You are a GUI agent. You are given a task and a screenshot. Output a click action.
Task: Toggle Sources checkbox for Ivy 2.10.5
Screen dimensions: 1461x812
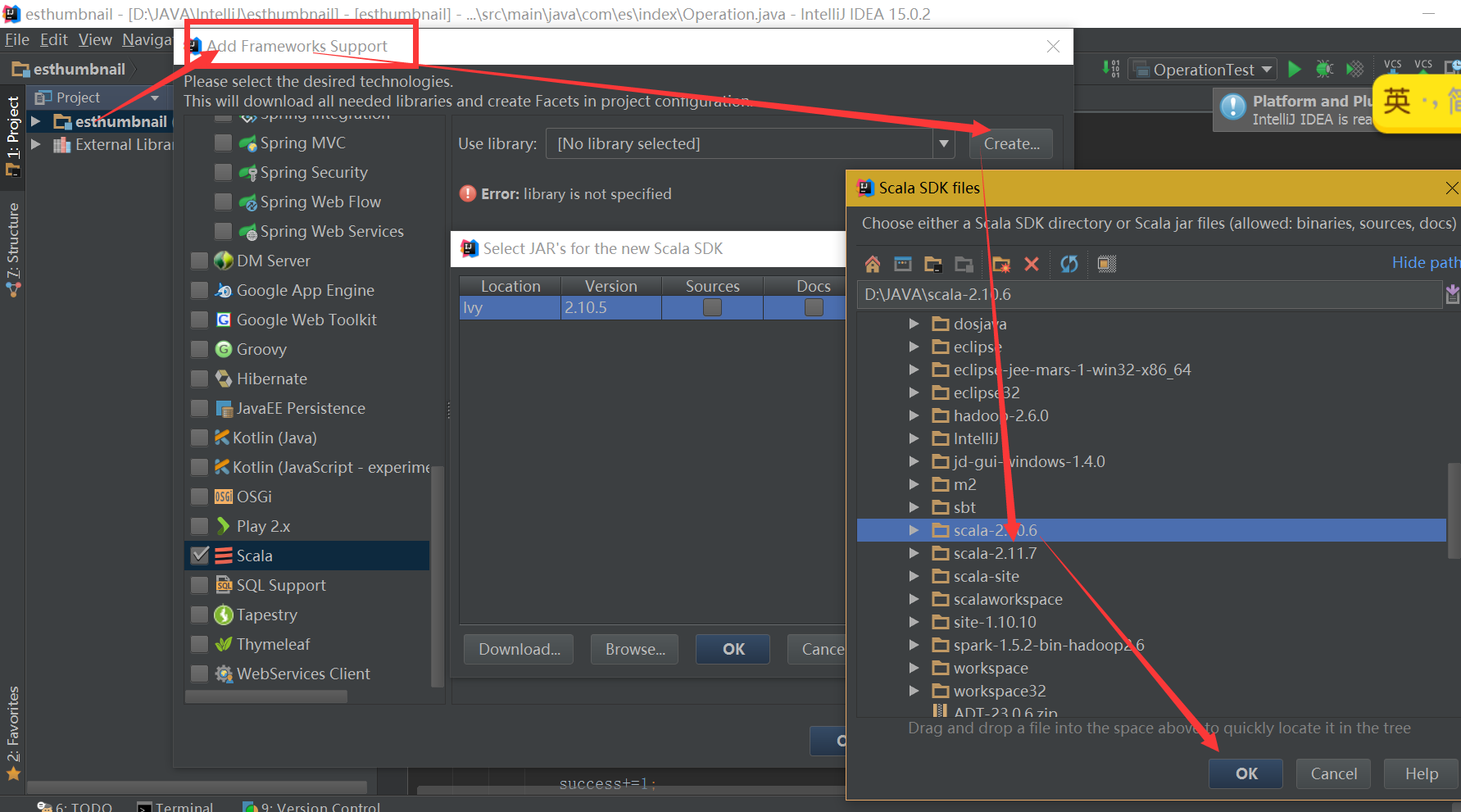pyautogui.click(x=713, y=307)
